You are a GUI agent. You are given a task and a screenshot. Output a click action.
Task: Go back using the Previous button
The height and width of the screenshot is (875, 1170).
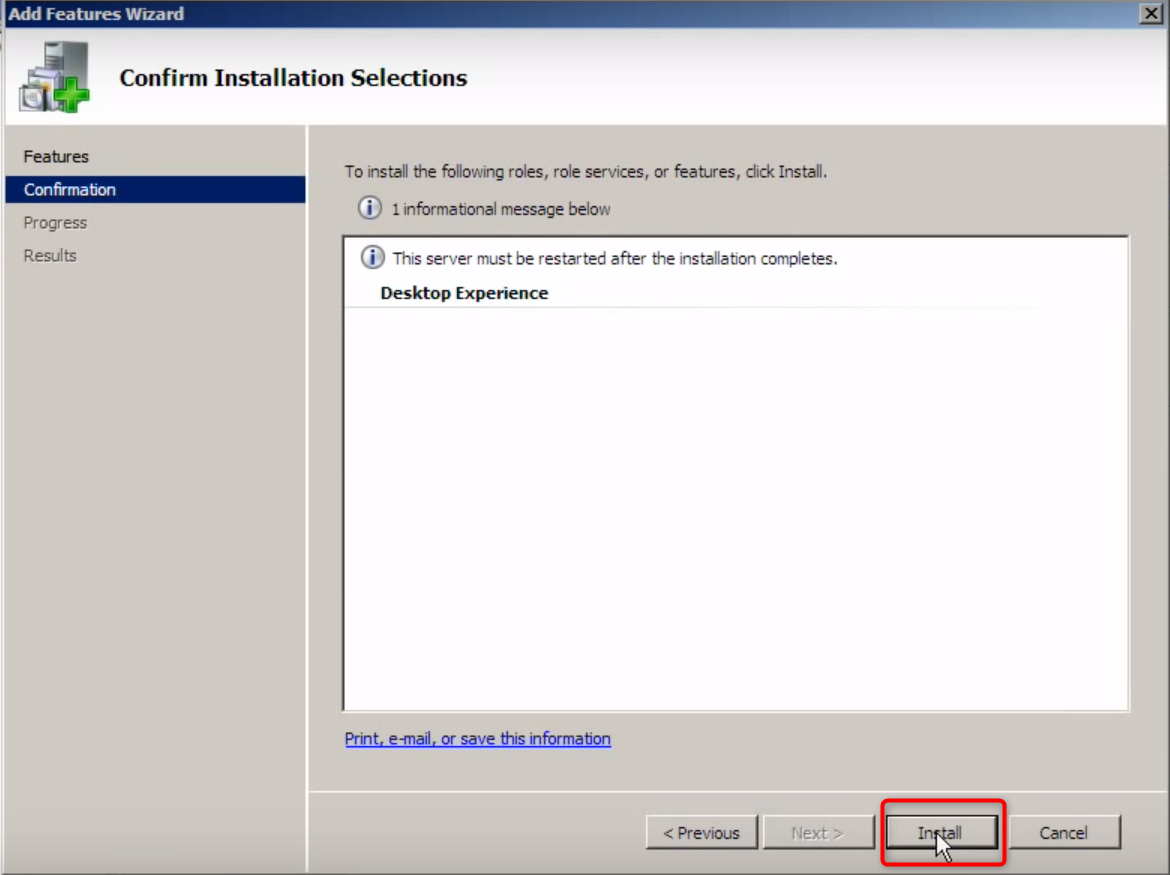701,833
